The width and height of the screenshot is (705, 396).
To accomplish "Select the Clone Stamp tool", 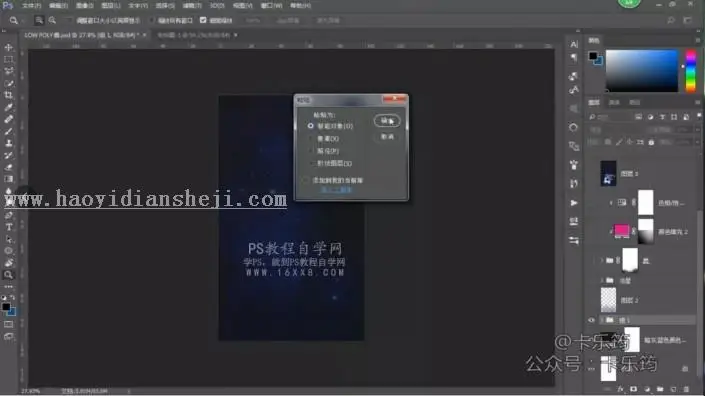I will (x=9, y=143).
